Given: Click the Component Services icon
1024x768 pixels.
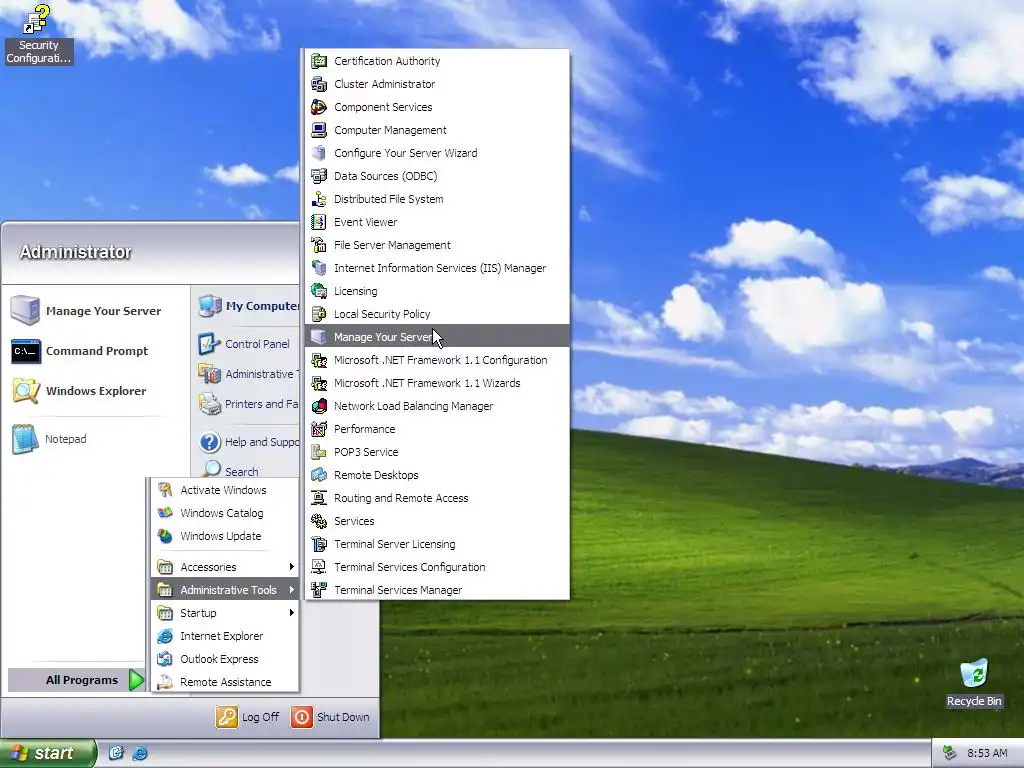Looking at the screenshot, I should pos(319,107).
